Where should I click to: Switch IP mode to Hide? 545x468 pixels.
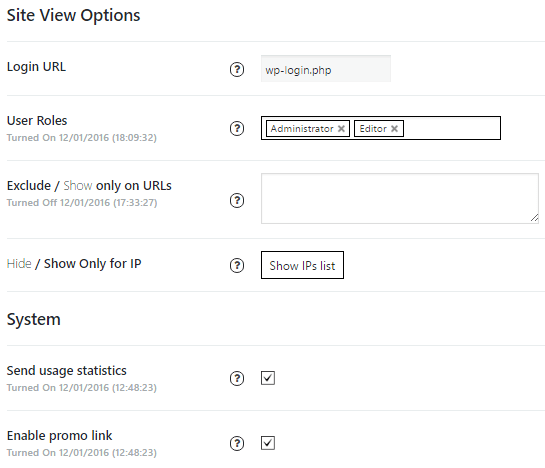point(19,264)
